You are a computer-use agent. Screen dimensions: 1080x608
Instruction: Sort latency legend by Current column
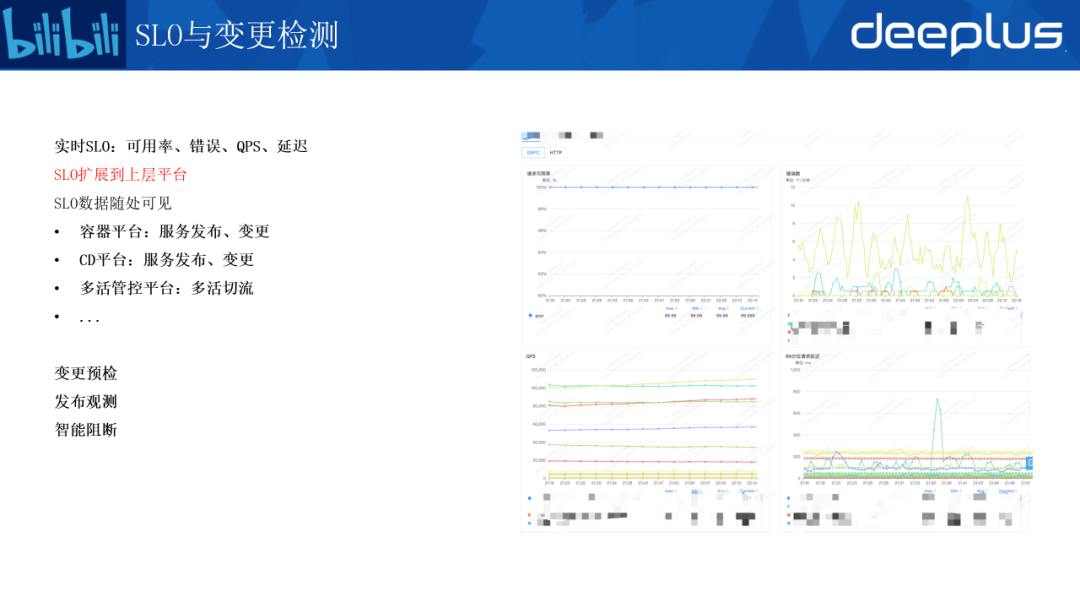[x=1012, y=492]
